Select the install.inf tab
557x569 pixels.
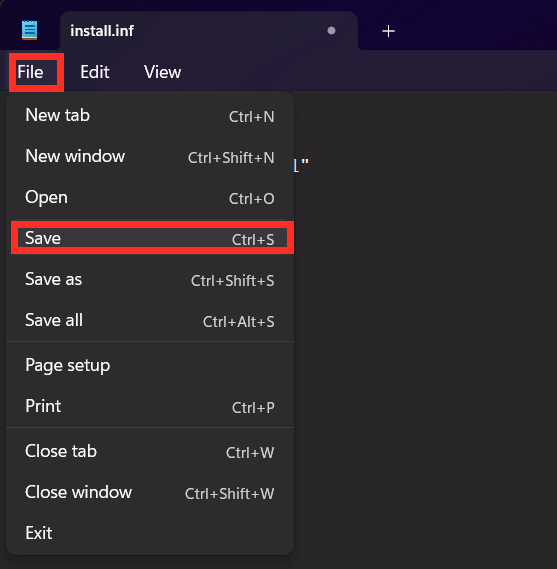pyautogui.click(x=209, y=31)
